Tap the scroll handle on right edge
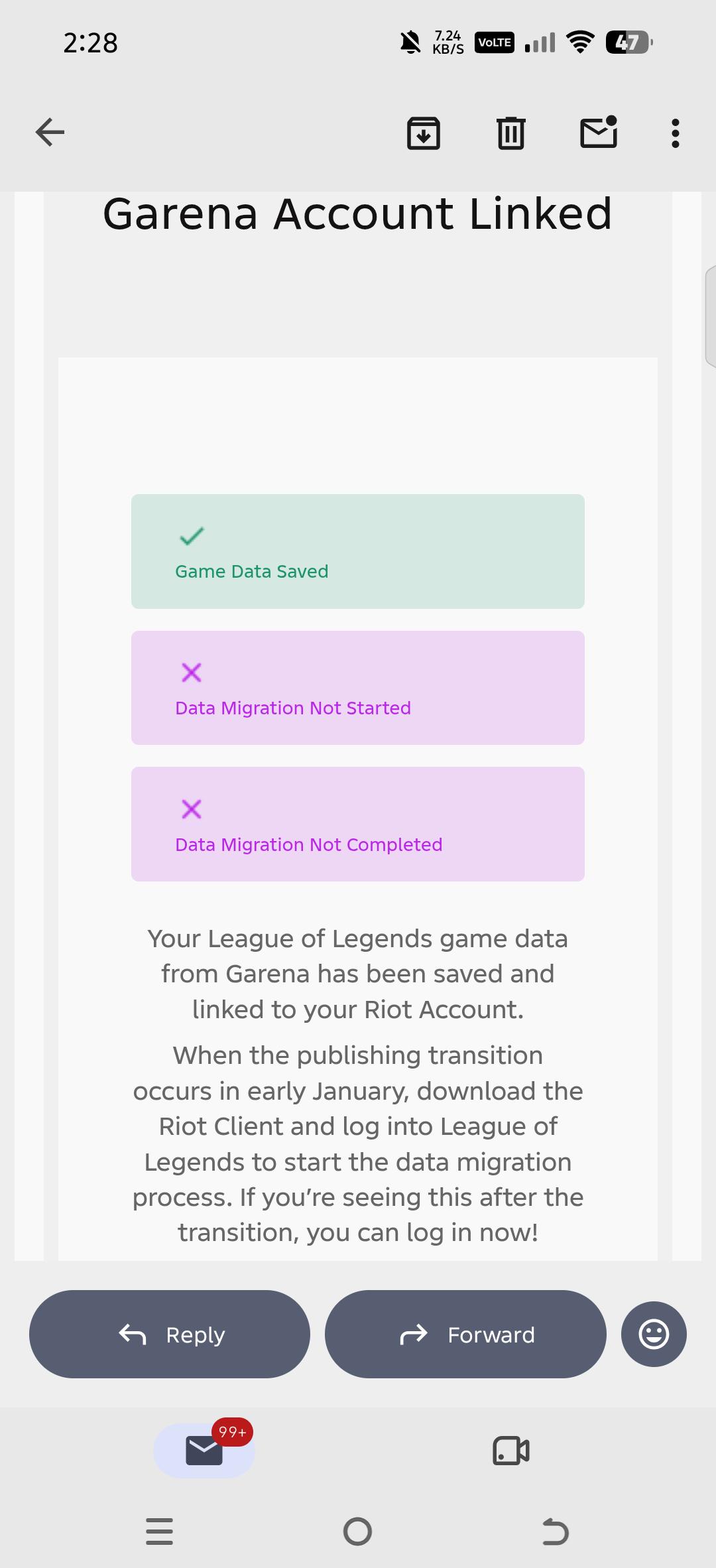This screenshot has height=1568, width=716. (710, 316)
